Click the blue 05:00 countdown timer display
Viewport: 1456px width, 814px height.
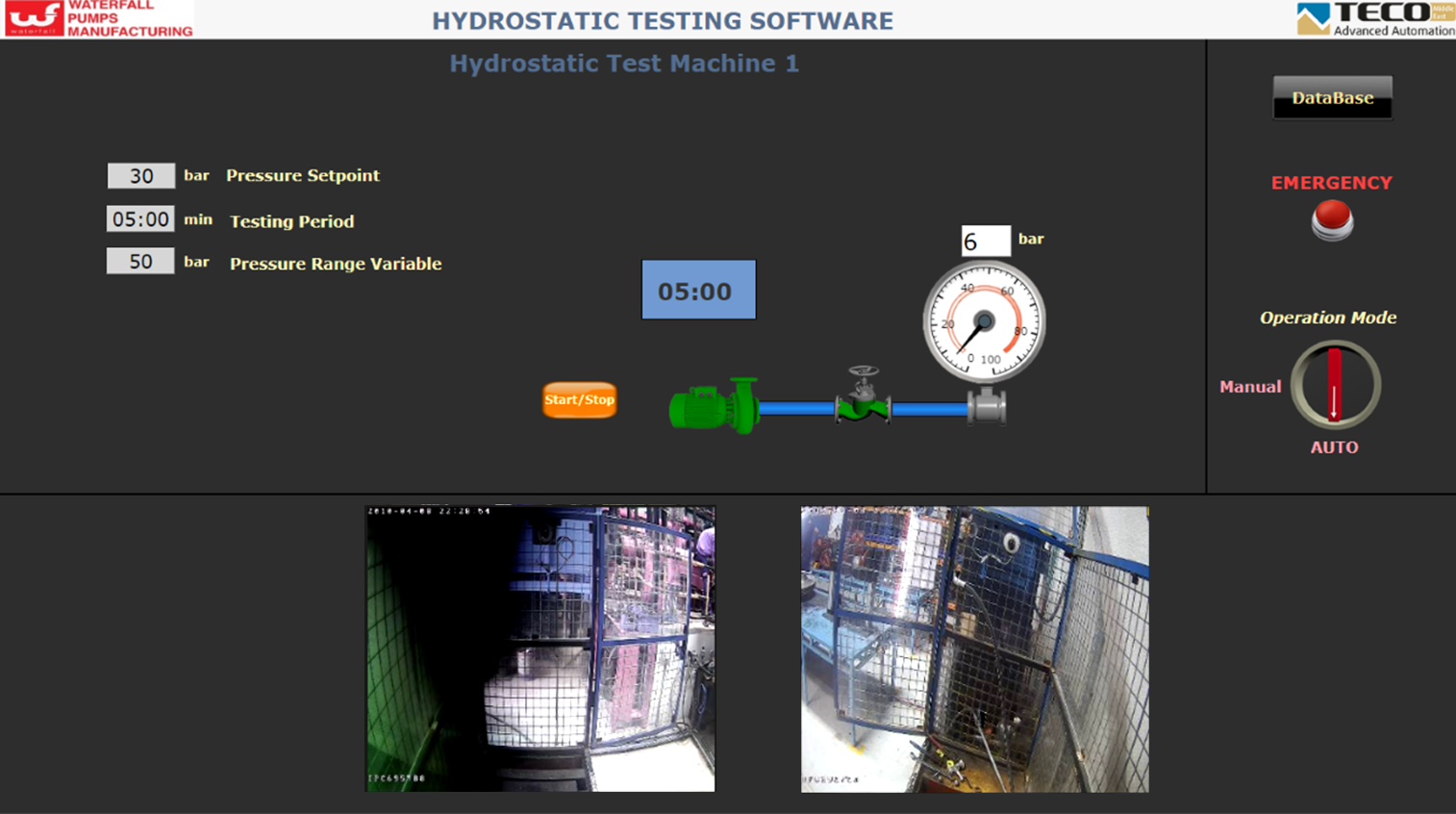click(698, 290)
